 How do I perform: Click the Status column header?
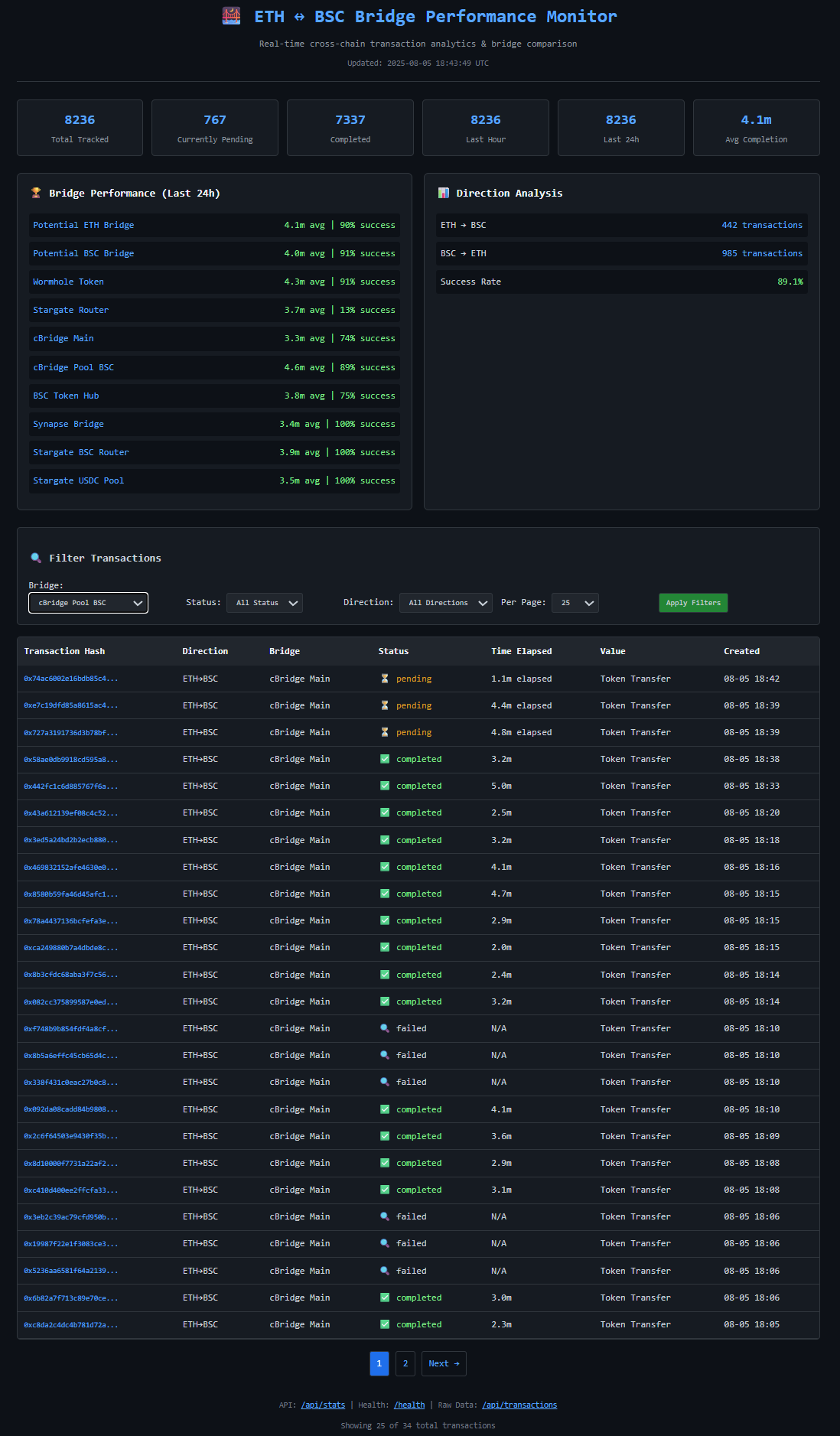pos(393,651)
